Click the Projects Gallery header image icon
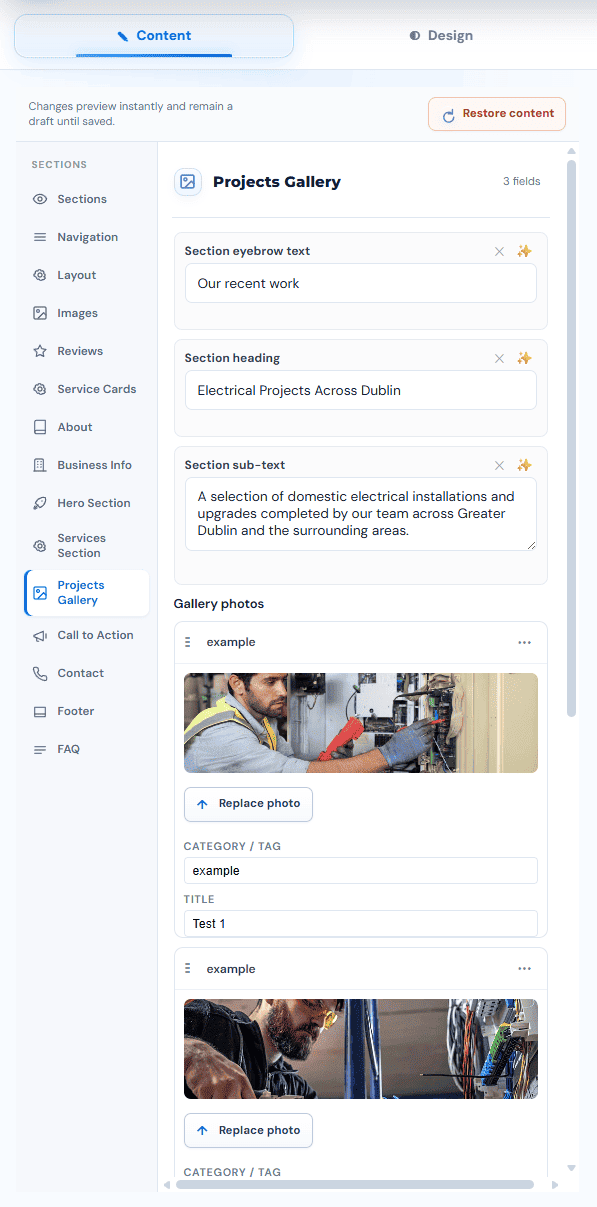Viewport: 597px width, 1207px height. [188, 182]
